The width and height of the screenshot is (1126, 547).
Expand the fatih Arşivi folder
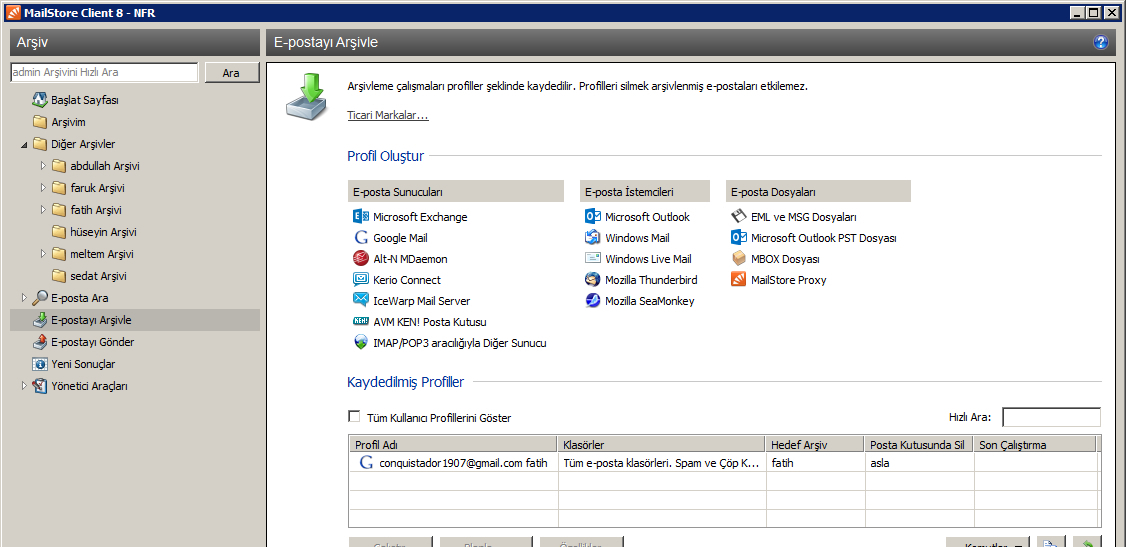pos(43,210)
